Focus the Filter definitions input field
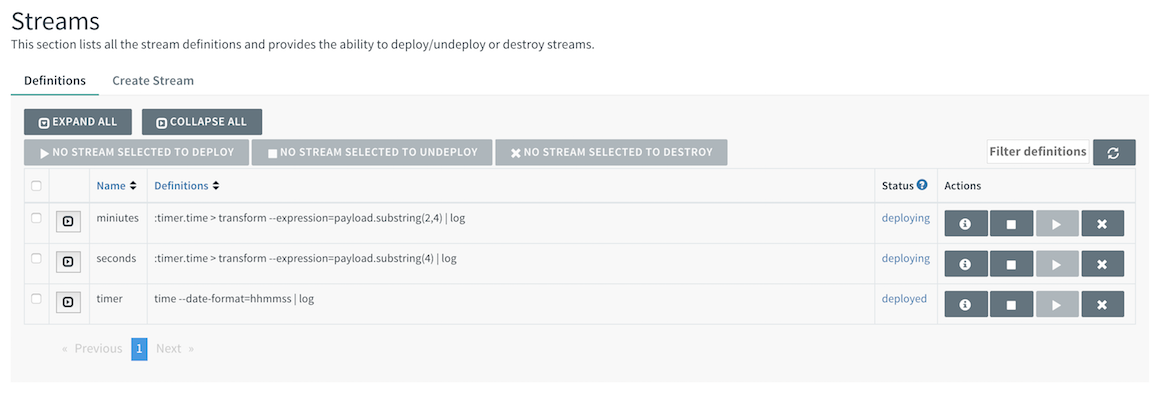This screenshot has width=1159, height=393. tap(1038, 151)
